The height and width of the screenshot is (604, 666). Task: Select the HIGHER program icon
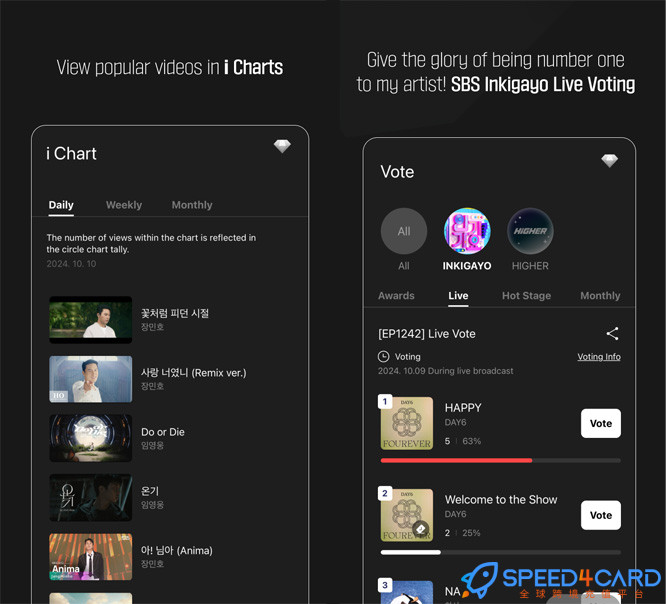pyautogui.click(x=530, y=231)
